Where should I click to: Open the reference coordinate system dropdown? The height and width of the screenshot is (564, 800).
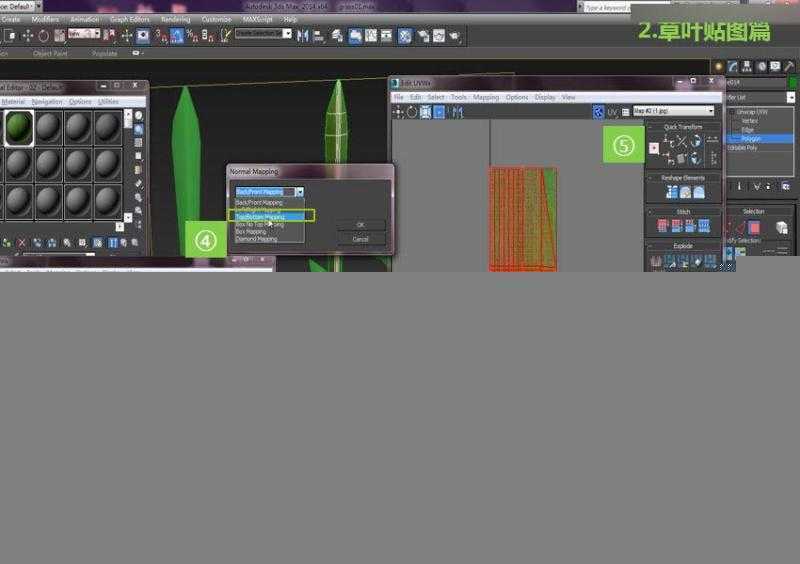[x=84, y=34]
